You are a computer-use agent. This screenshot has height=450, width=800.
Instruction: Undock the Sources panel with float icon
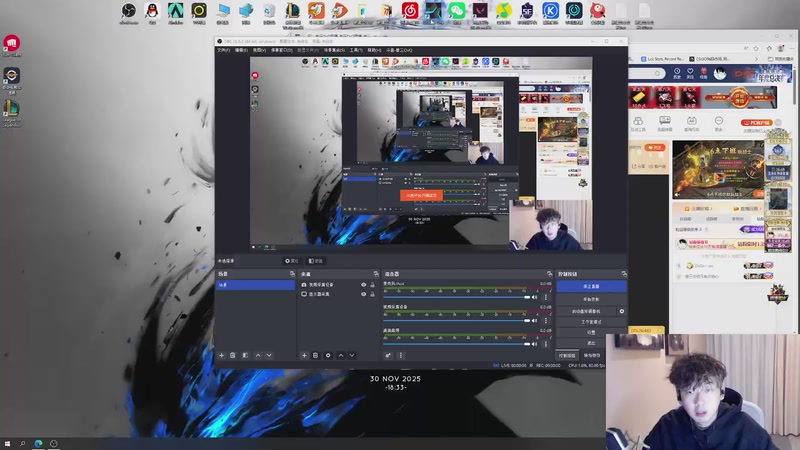point(376,274)
